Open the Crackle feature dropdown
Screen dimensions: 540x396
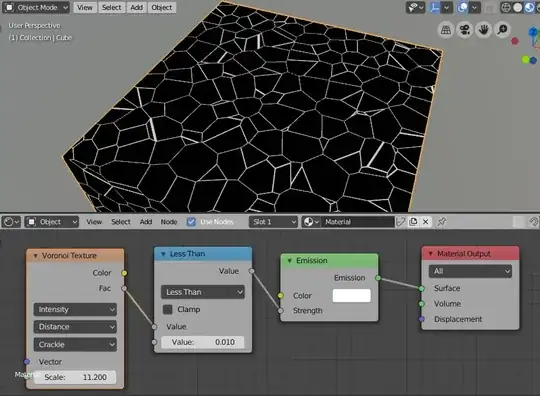(75, 344)
